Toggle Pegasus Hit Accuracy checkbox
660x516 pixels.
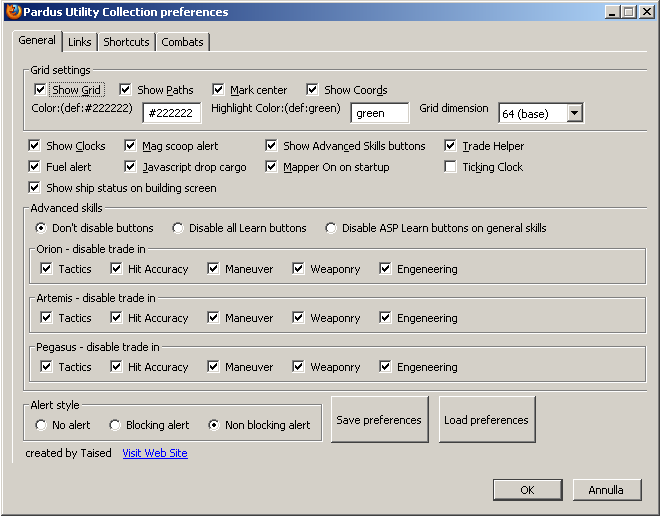click(x=116, y=367)
